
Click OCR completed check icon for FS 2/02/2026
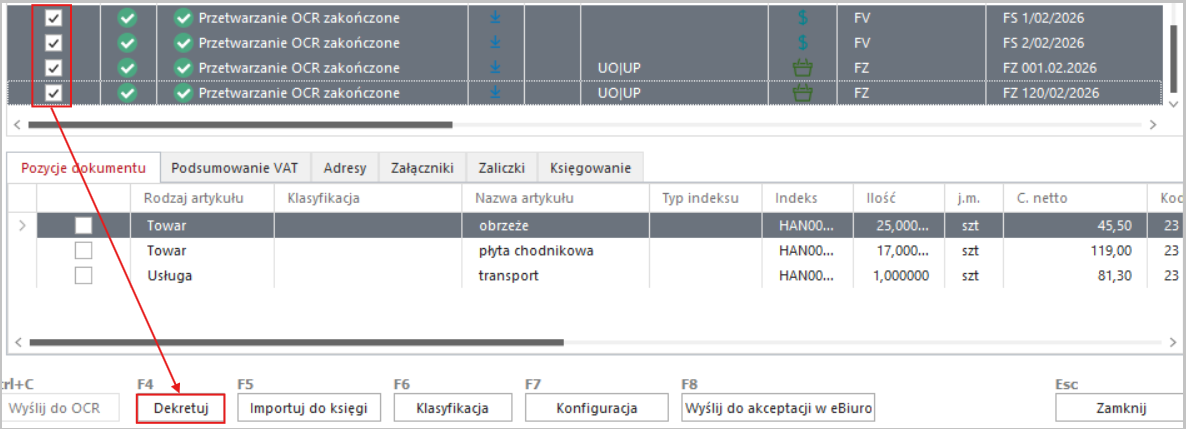183,42
